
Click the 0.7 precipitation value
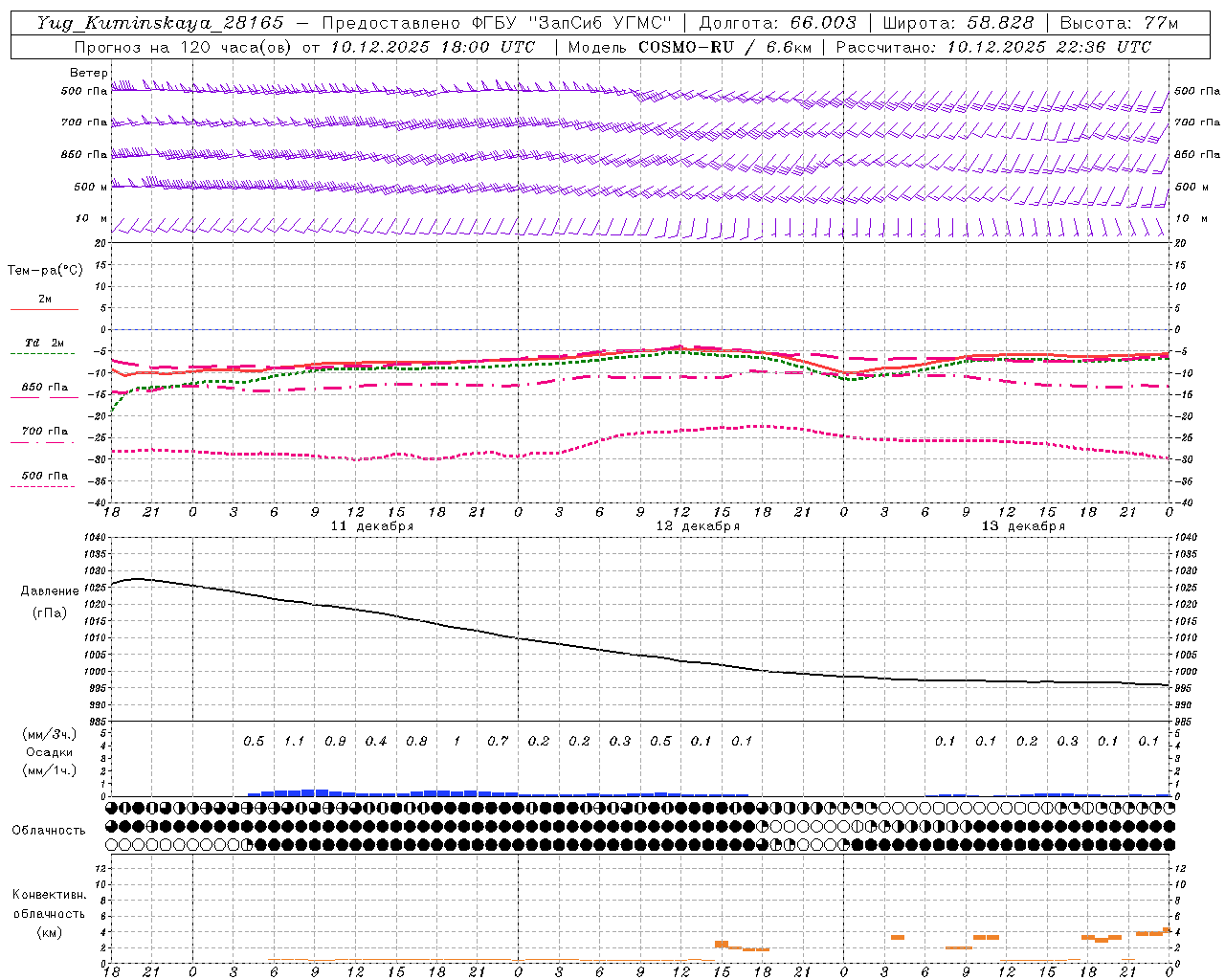tap(498, 742)
